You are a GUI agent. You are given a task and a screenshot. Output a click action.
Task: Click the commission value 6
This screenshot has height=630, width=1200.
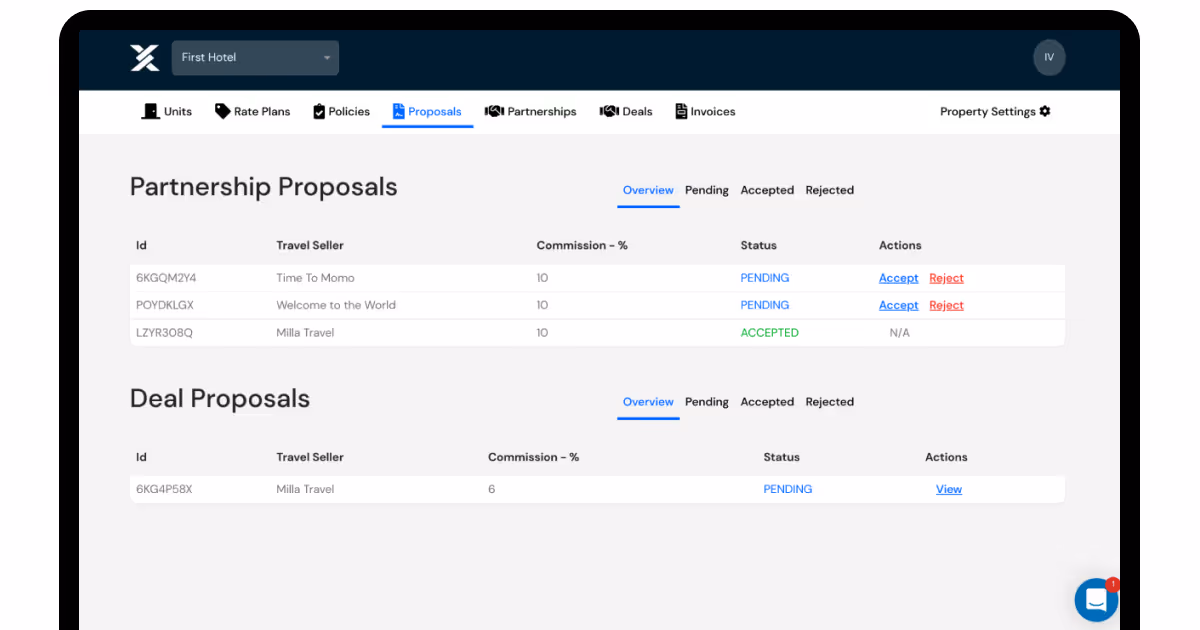491,489
